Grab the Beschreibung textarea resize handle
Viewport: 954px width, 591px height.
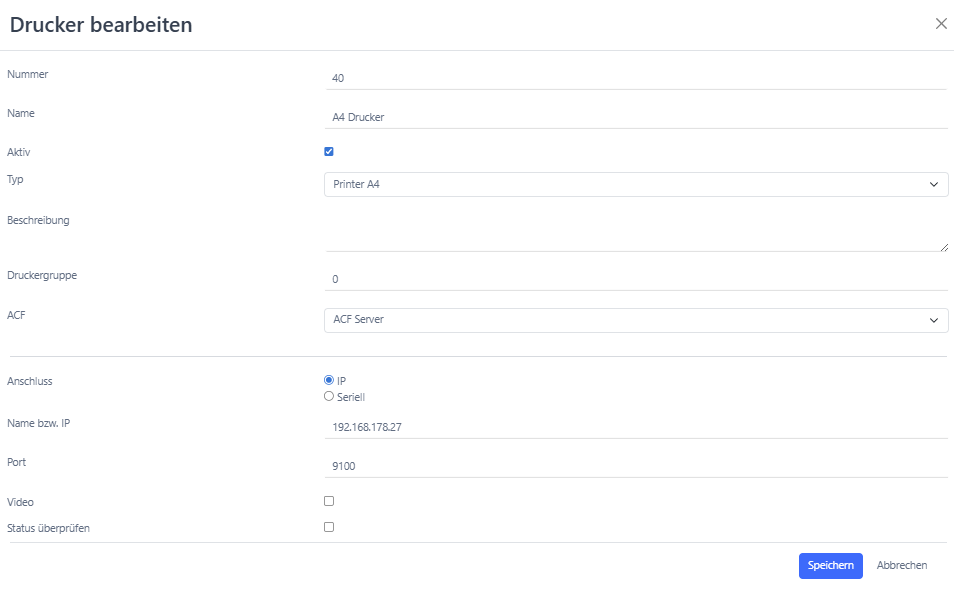pos(944,247)
